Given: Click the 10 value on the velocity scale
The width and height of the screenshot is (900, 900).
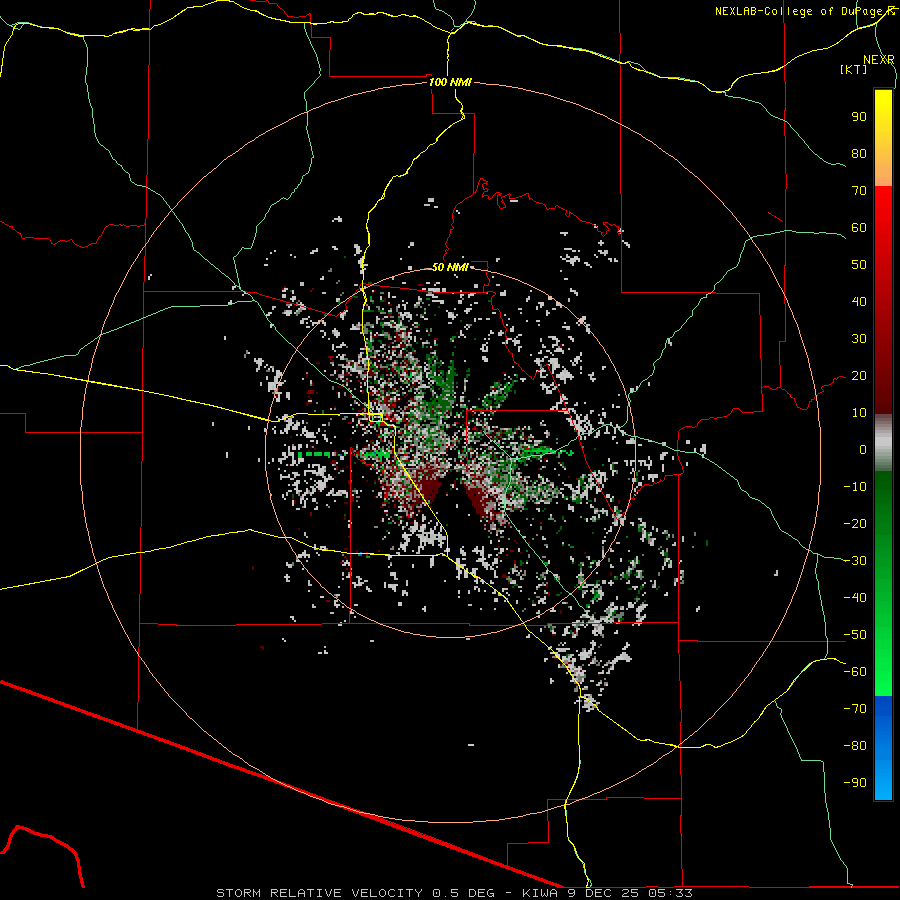Looking at the screenshot, I should 859,413.
